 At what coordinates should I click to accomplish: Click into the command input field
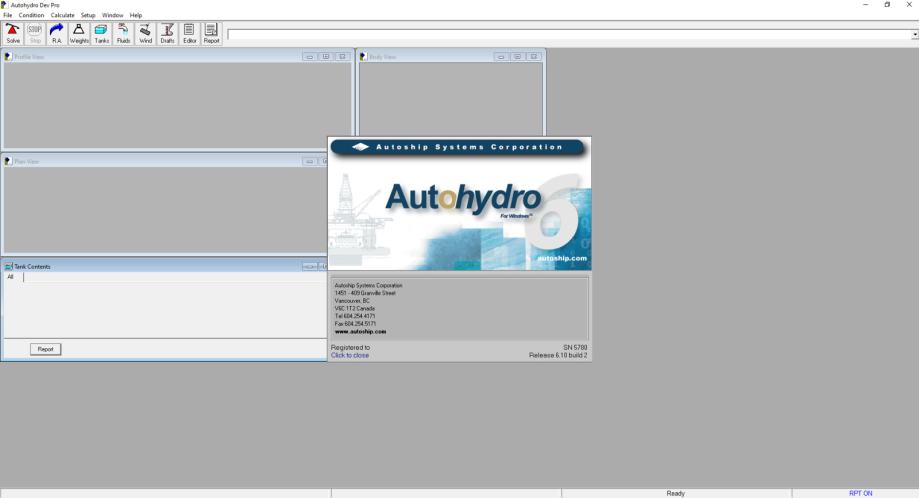(x=569, y=35)
